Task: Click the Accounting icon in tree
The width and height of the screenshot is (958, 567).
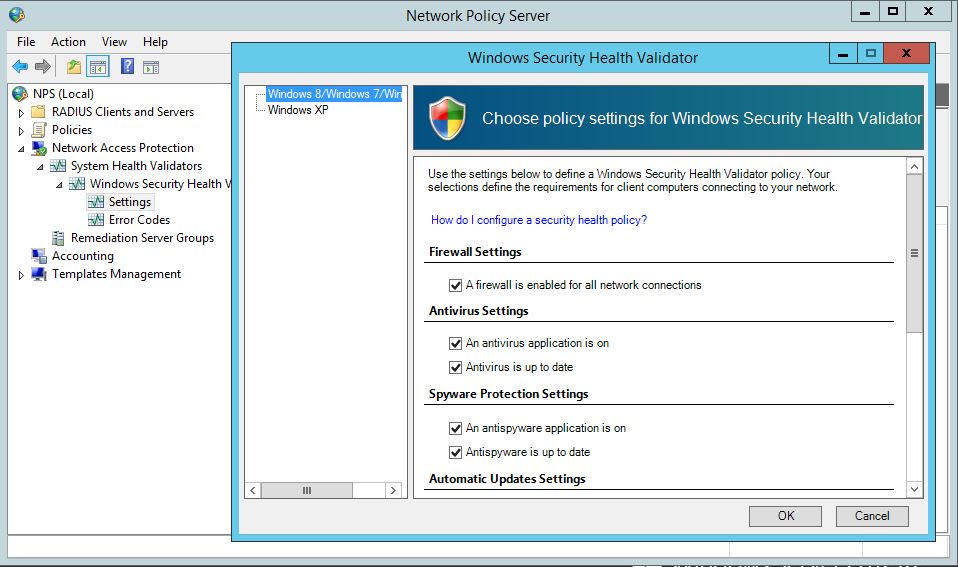Action: click(x=39, y=255)
